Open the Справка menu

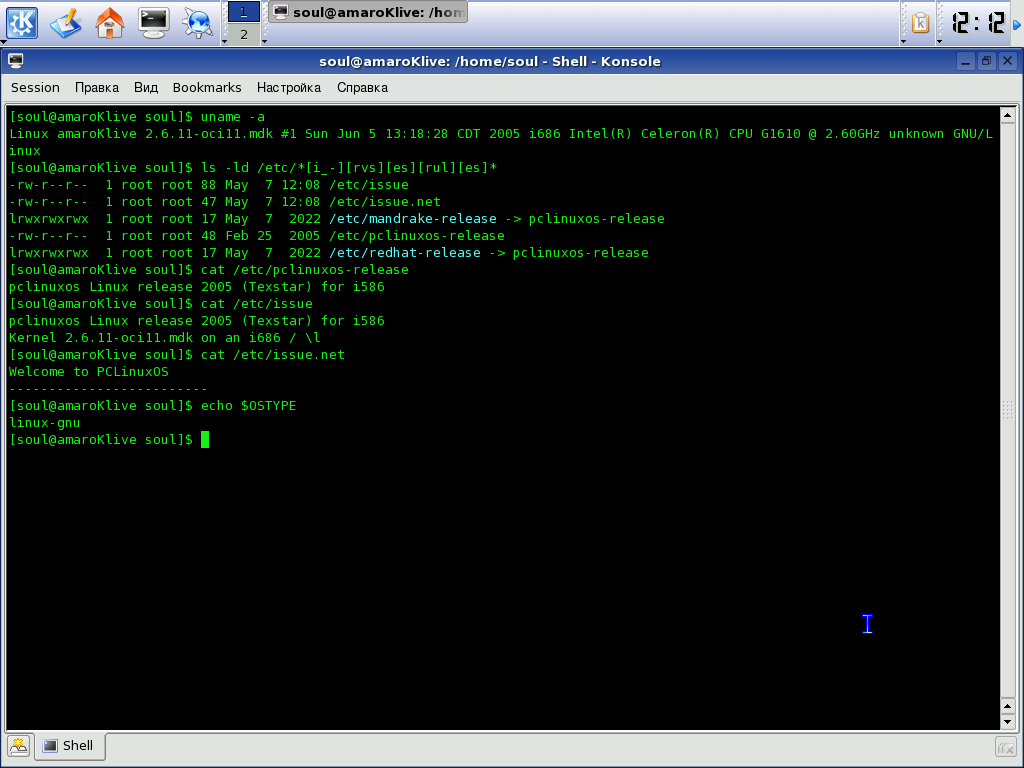pos(362,88)
